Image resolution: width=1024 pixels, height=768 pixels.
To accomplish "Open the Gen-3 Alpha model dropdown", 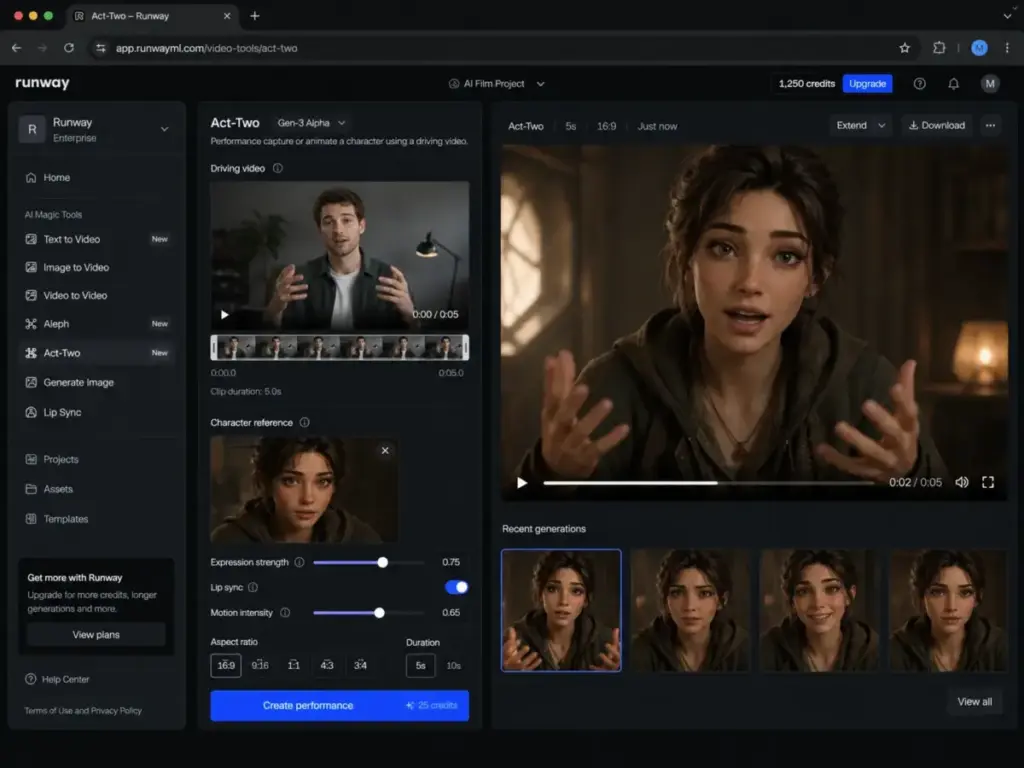I will click(x=311, y=123).
